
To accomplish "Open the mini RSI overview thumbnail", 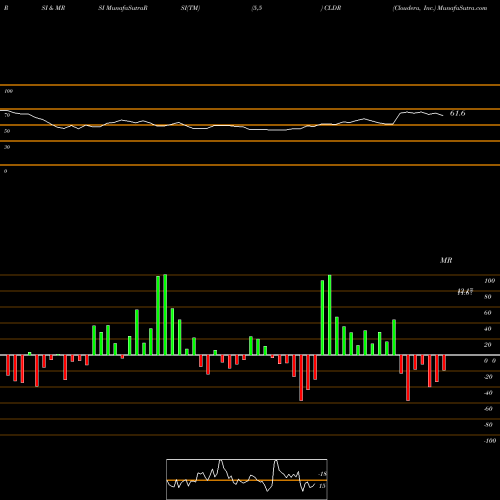I will tap(247, 479).
